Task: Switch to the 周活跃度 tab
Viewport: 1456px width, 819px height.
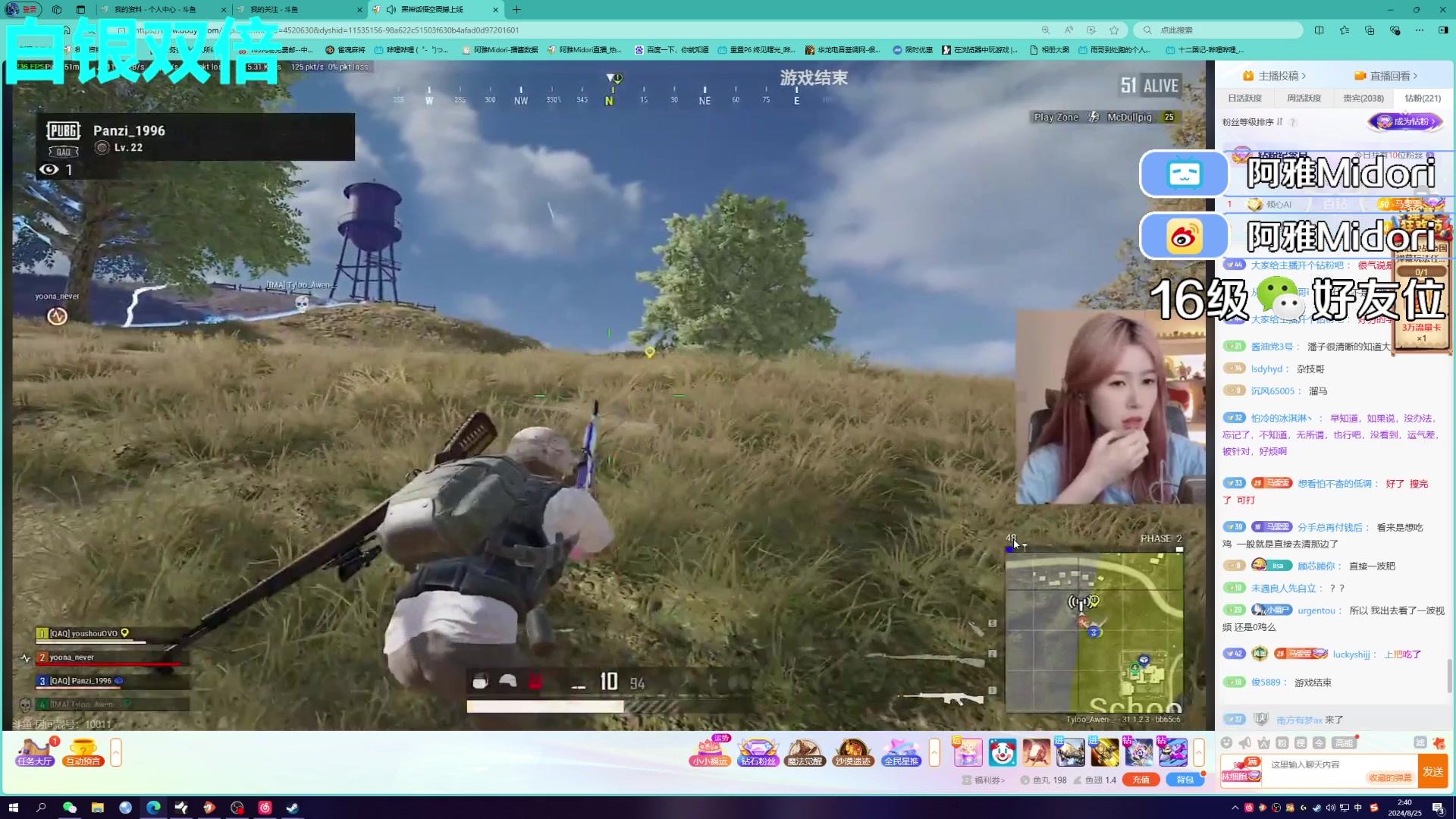Action: coord(1304,98)
